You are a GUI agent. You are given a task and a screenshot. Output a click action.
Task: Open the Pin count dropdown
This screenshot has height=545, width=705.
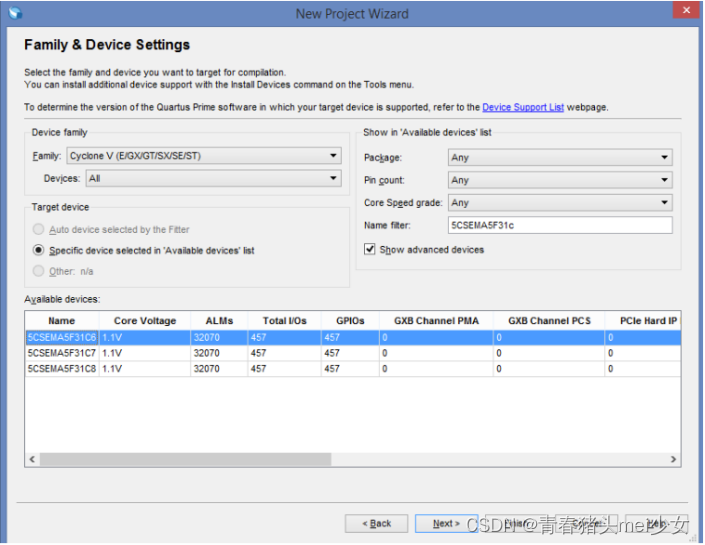(x=560, y=180)
